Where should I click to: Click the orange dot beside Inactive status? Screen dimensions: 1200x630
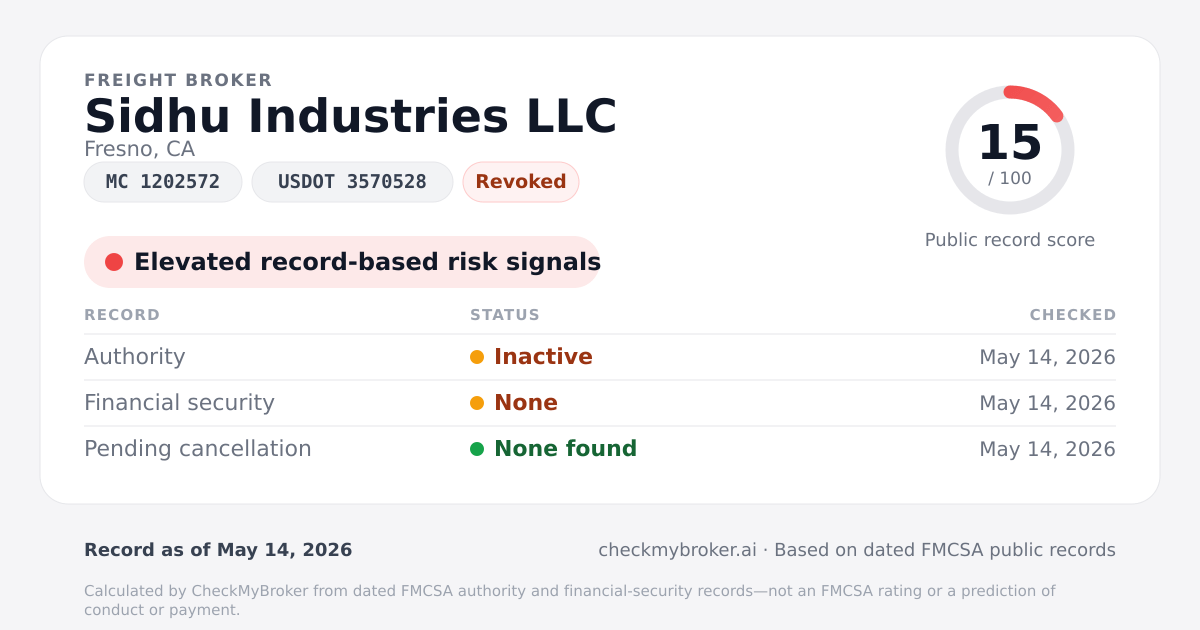click(x=477, y=357)
